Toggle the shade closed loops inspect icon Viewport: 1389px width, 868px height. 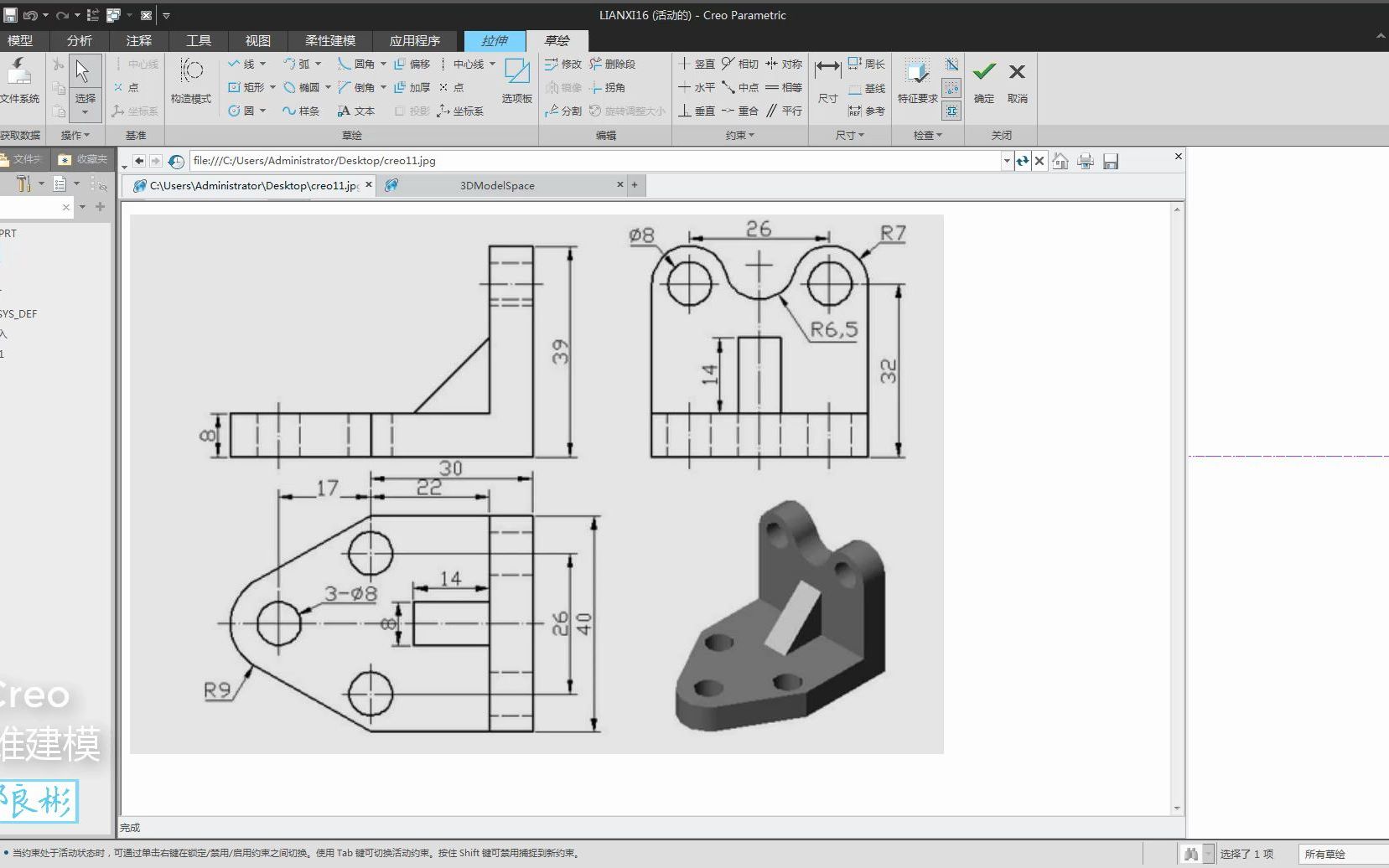tap(952, 111)
